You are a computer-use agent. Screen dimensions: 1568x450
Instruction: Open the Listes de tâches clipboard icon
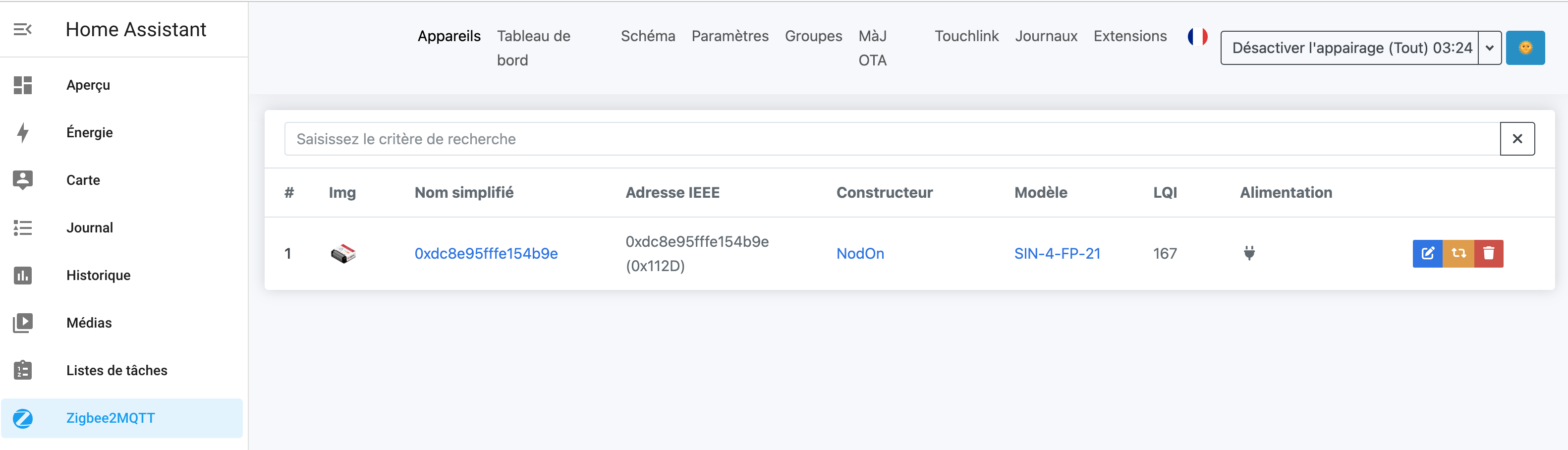tap(22, 370)
